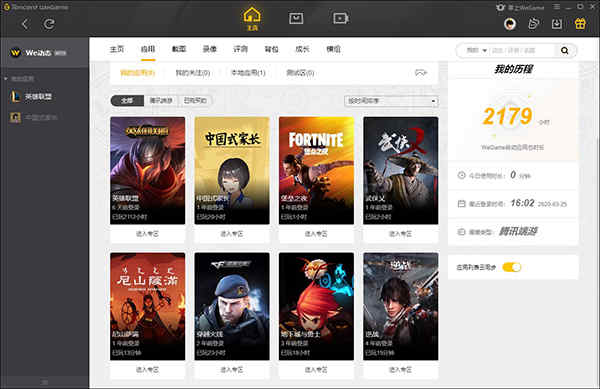Switch to the fourth content tab

(210, 49)
